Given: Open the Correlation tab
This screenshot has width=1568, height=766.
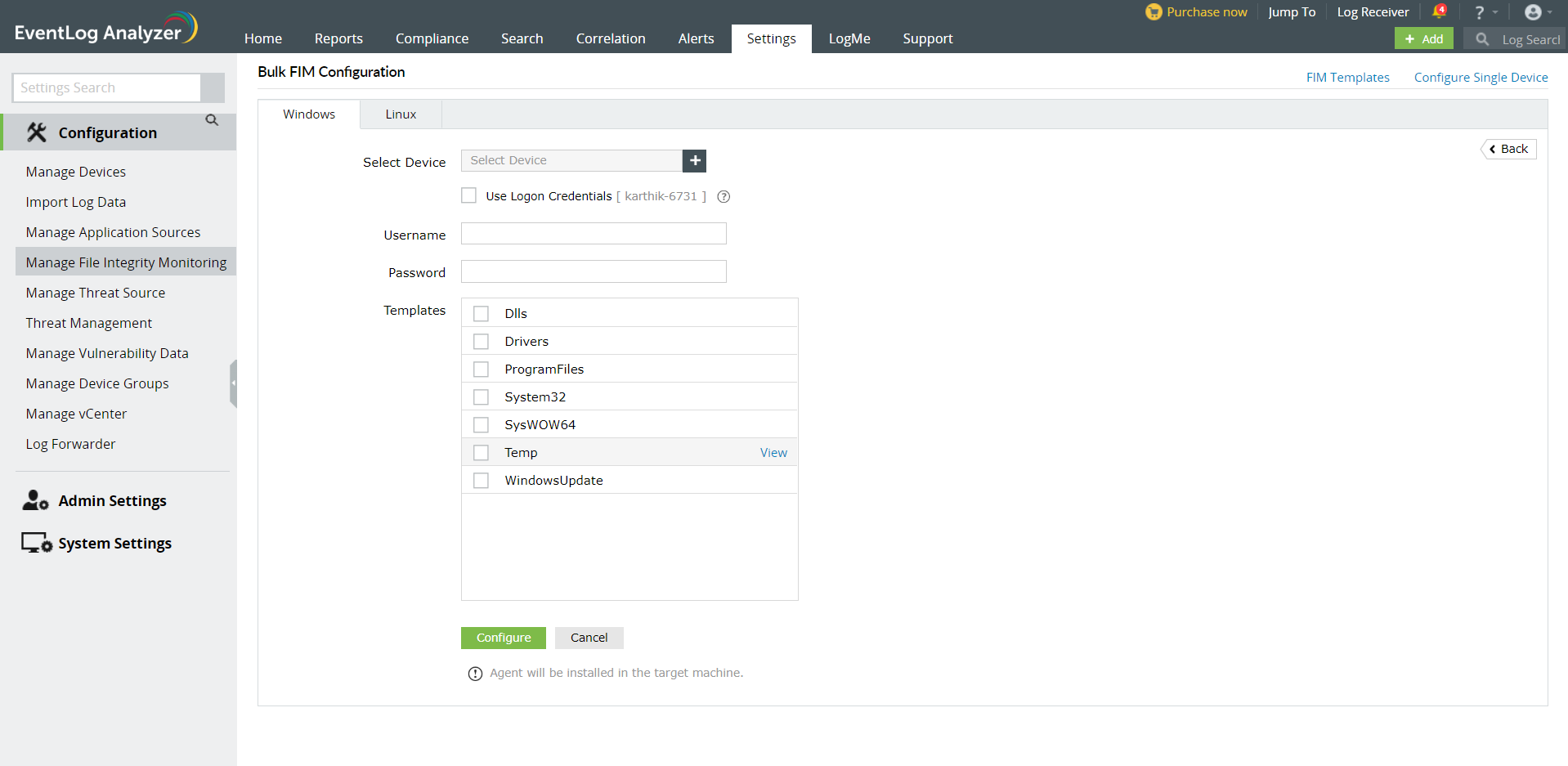Looking at the screenshot, I should click(611, 38).
